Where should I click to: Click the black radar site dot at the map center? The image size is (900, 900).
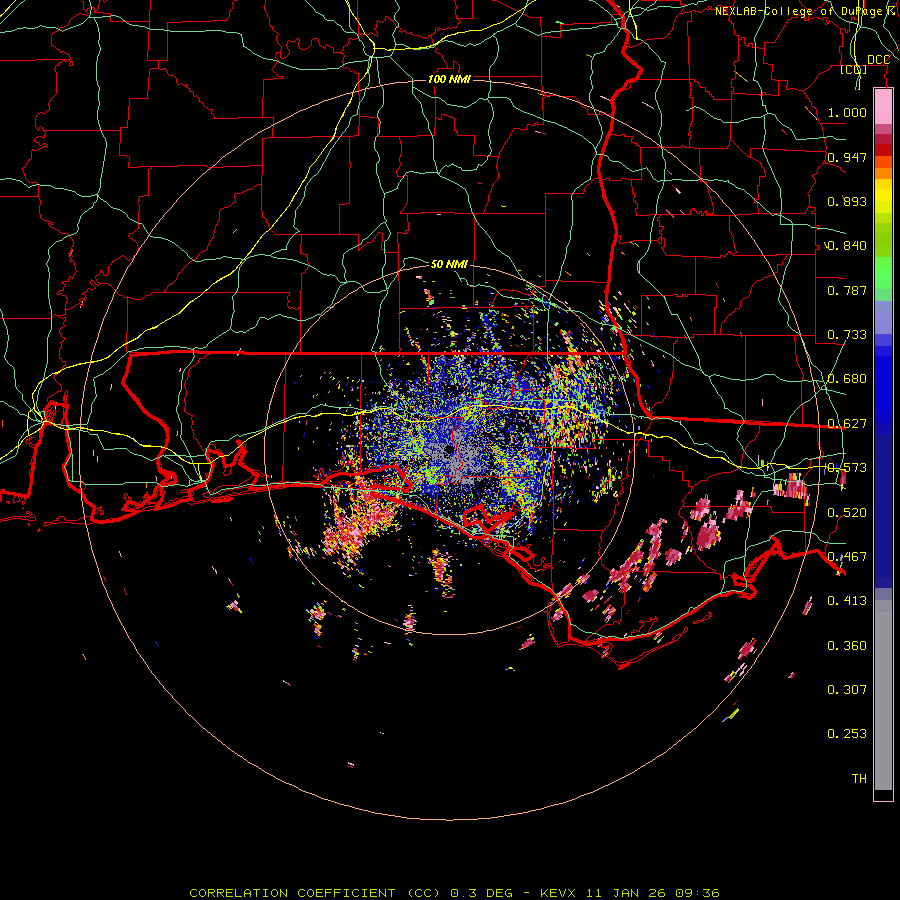449,450
